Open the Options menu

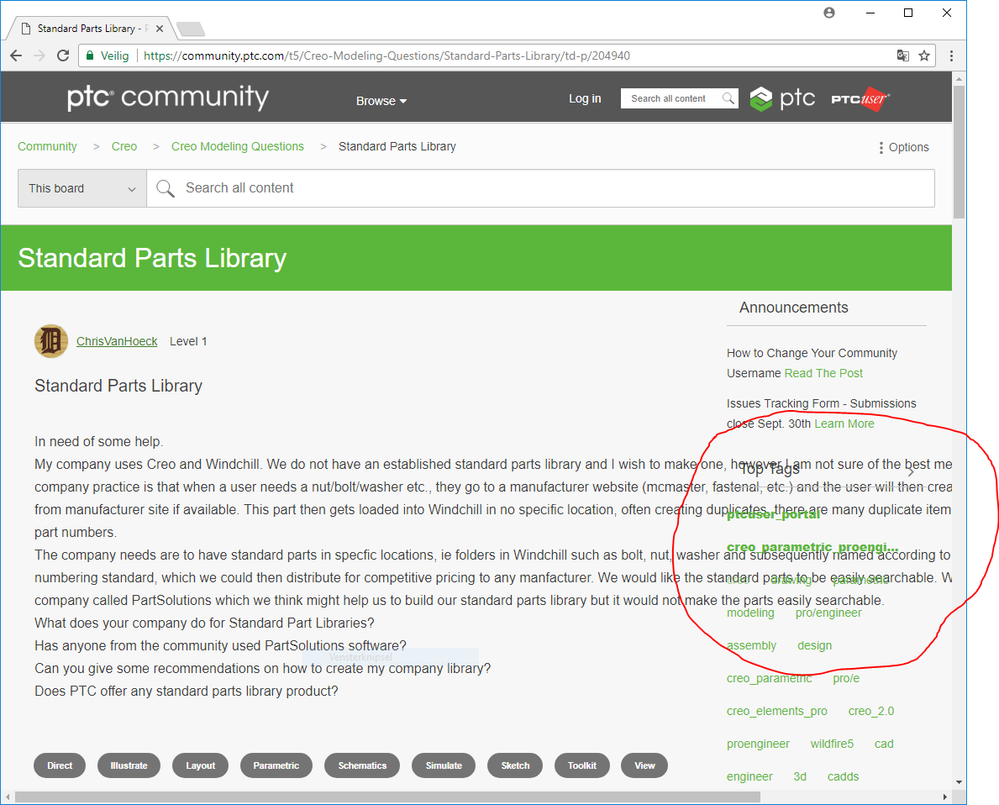coord(903,147)
